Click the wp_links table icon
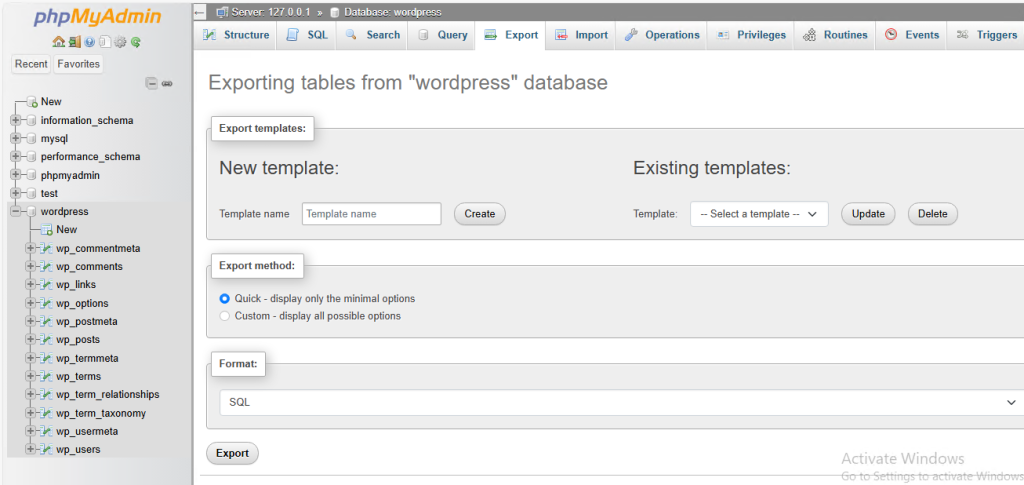The image size is (1024, 485). [x=46, y=285]
